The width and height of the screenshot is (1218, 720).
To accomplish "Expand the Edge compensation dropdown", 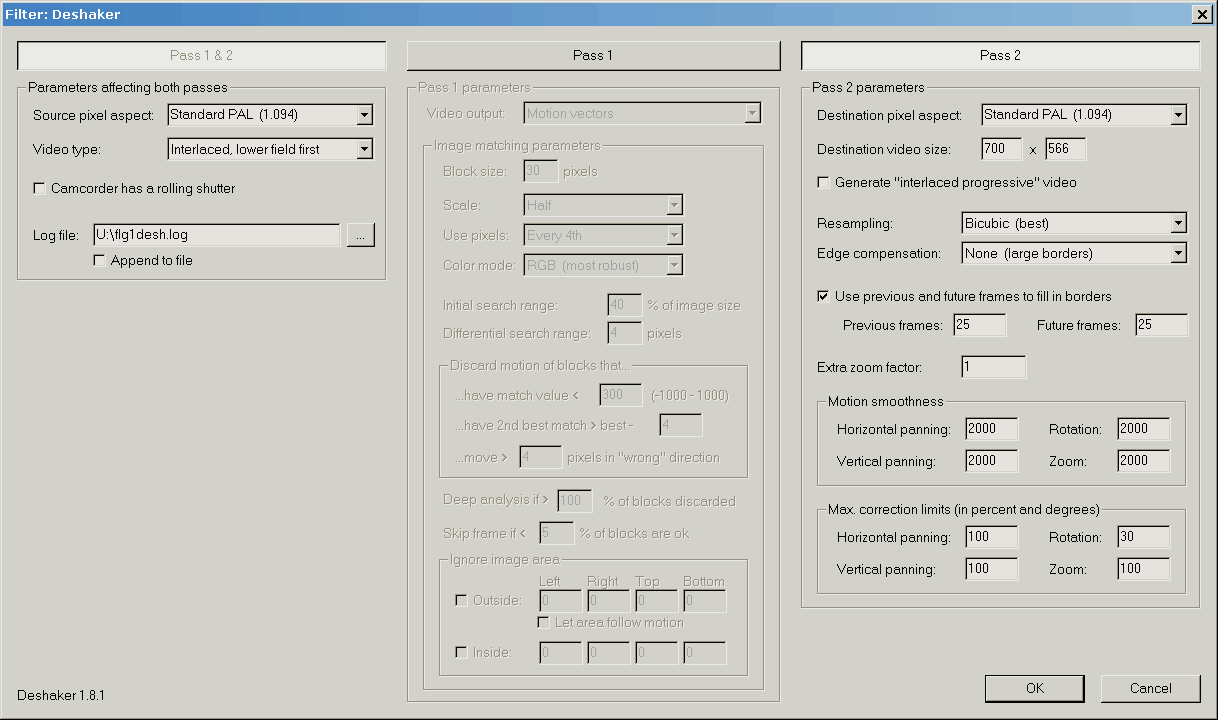I will click(x=1178, y=253).
